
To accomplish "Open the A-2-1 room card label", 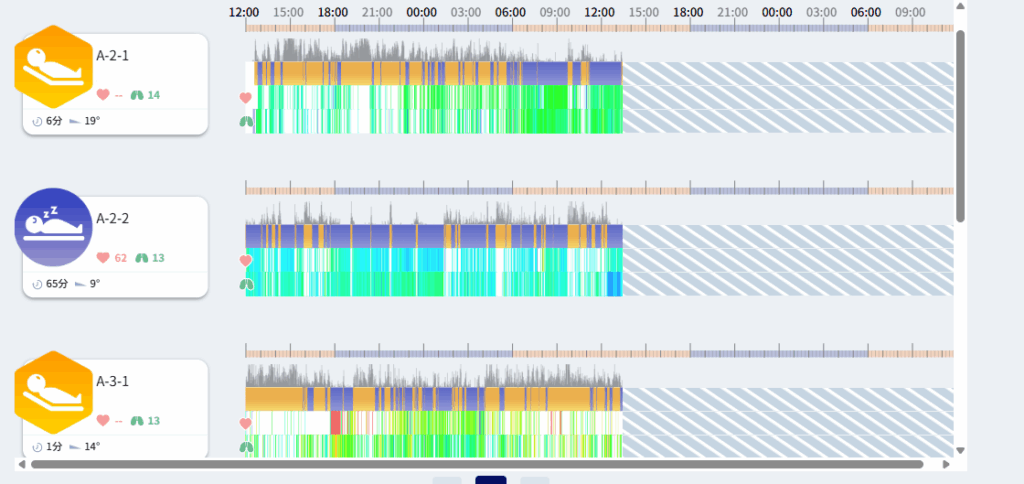I will pyautogui.click(x=112, y=56).
